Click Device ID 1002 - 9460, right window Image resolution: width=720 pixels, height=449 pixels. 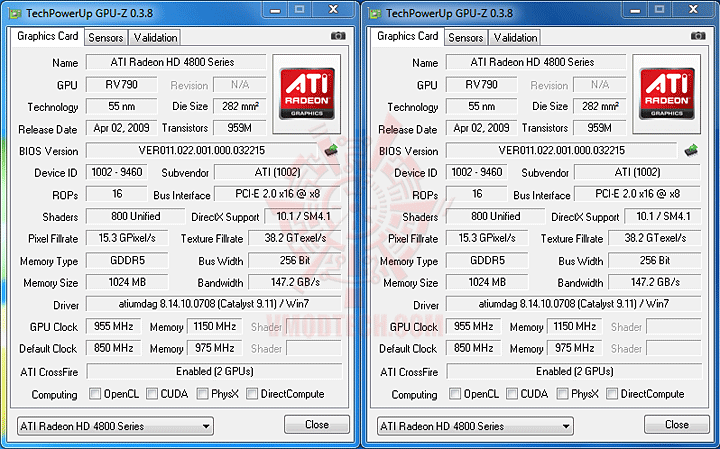click(x=477, y=172)
